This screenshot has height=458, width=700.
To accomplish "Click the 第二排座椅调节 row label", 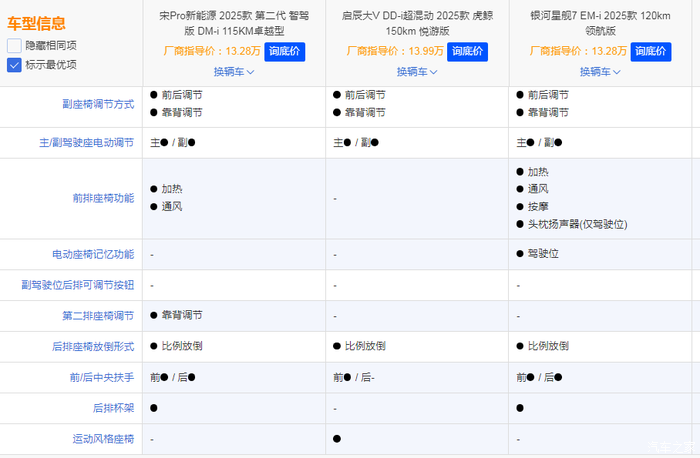I will (x=98, y=316).
